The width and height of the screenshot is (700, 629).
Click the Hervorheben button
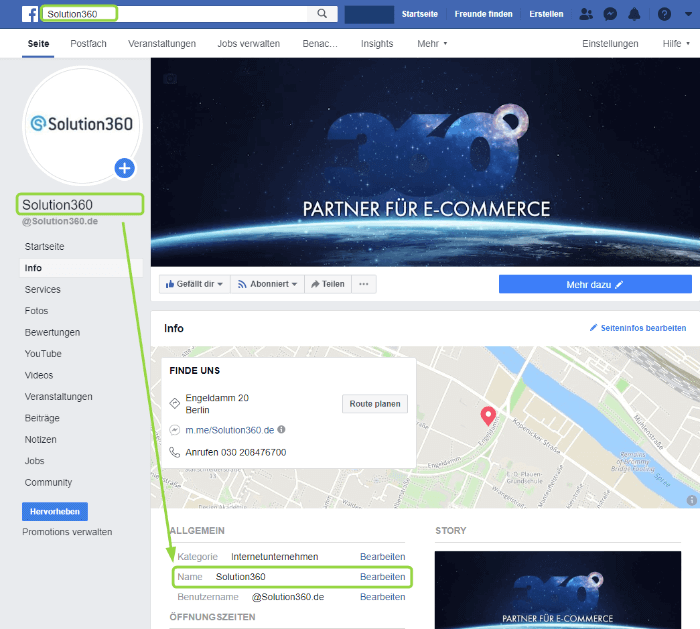[55, 512]
